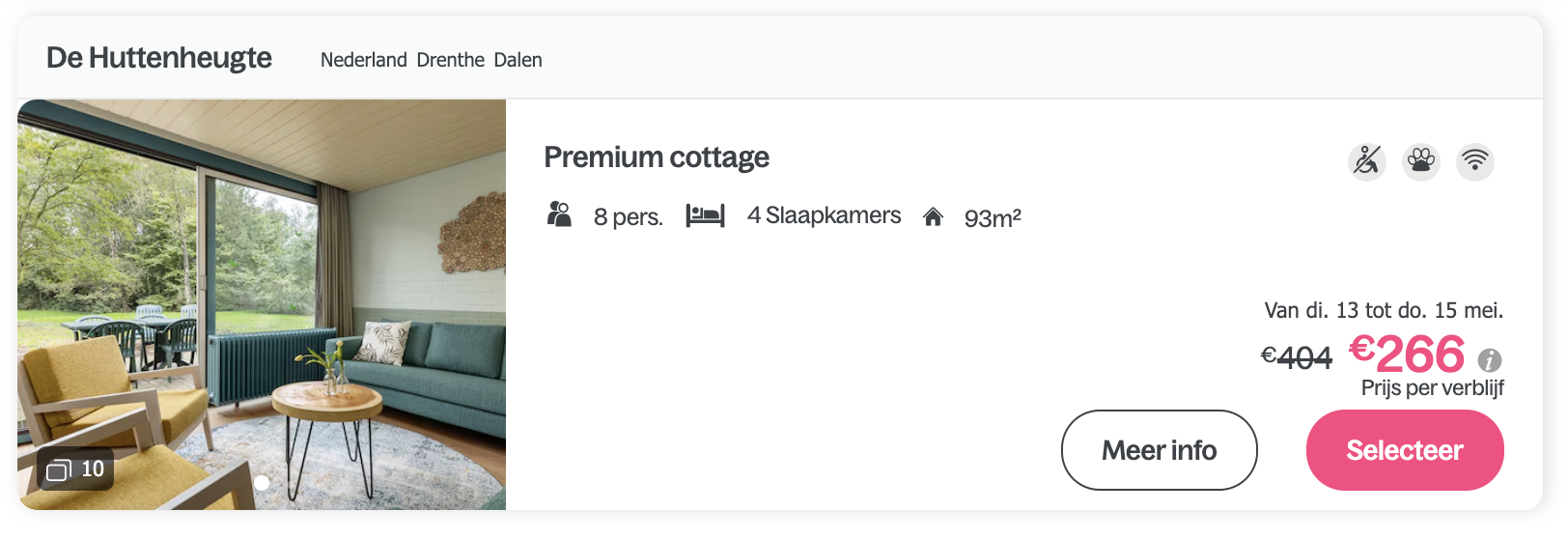The height and width of the screenshot is (539, 1568).
Task: Click the white carousel dot indicator
Action: click(x=262, y=482)
